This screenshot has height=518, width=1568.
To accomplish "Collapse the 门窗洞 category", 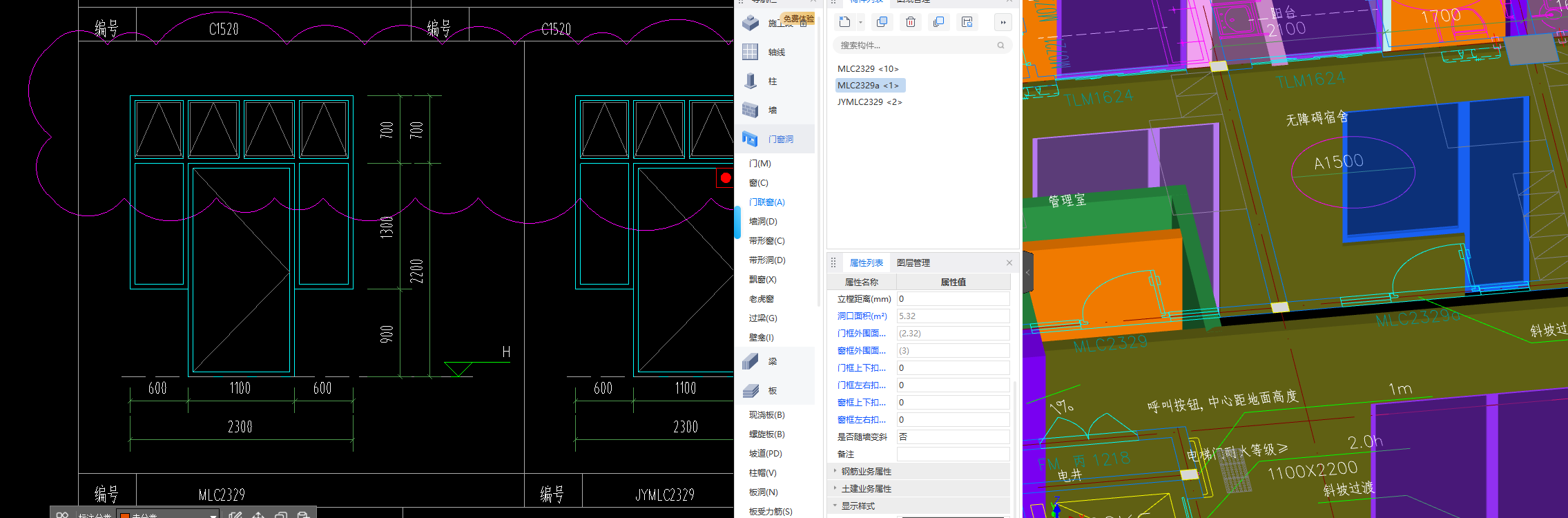I will click(x=776, y=140).
